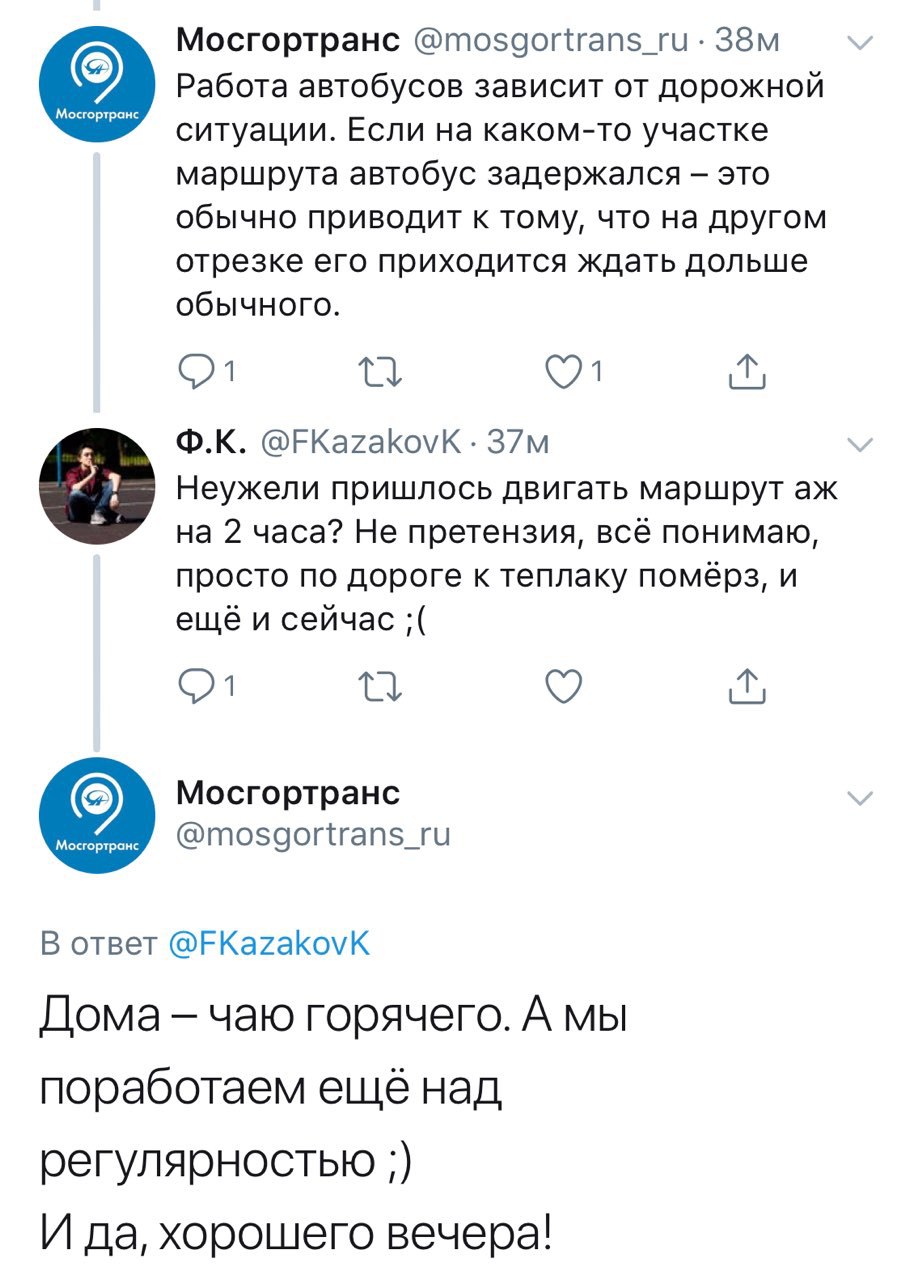The image size is (910, 1280).
Task: View Ф.К.'s profile photo
Action: 97,483
